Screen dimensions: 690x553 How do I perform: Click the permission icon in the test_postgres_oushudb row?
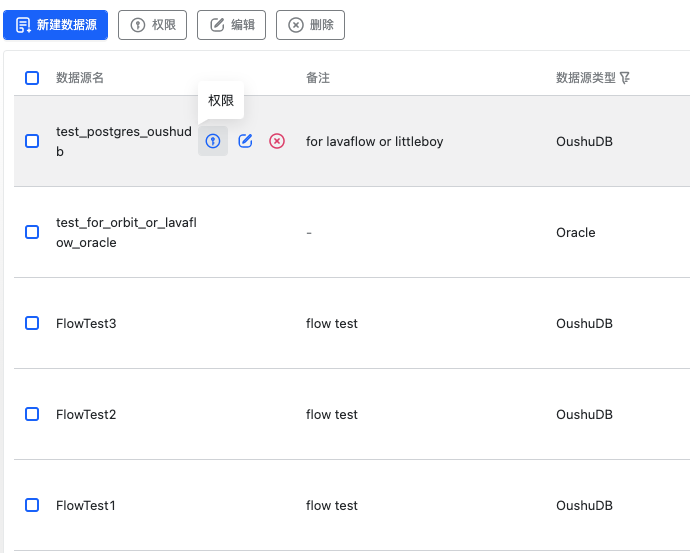212,141
